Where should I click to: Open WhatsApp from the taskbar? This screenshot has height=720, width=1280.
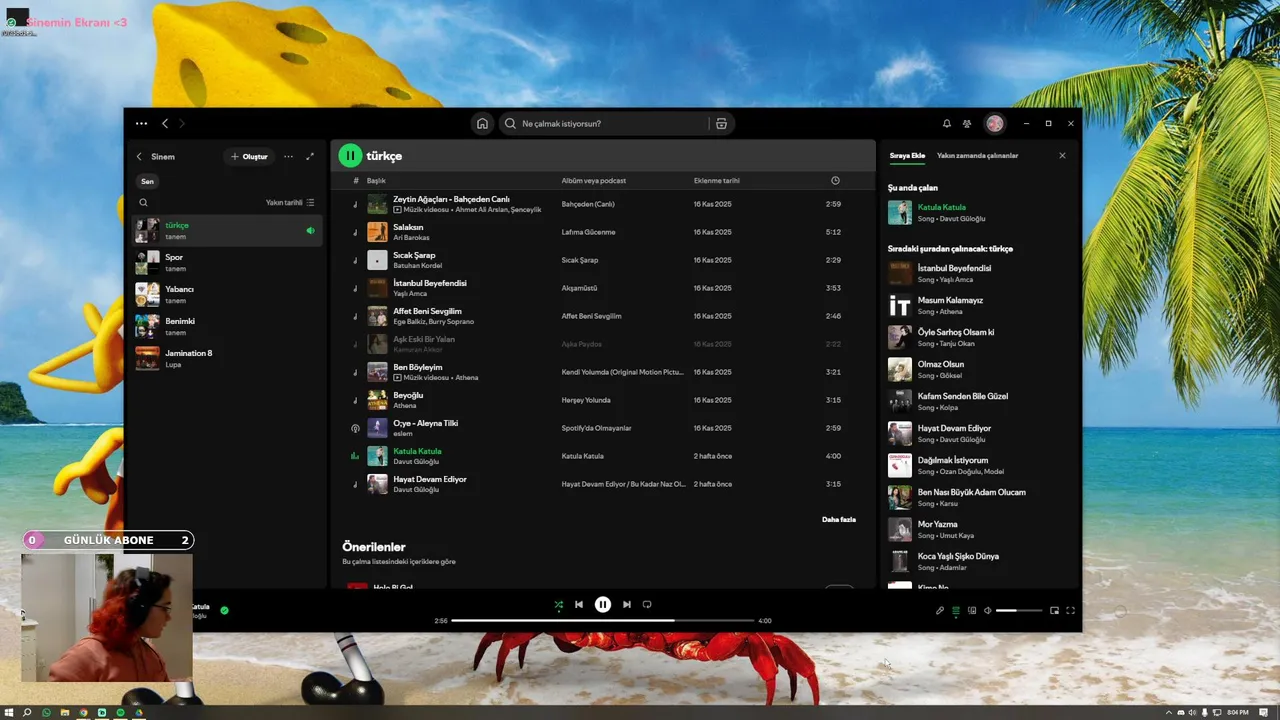46,712
